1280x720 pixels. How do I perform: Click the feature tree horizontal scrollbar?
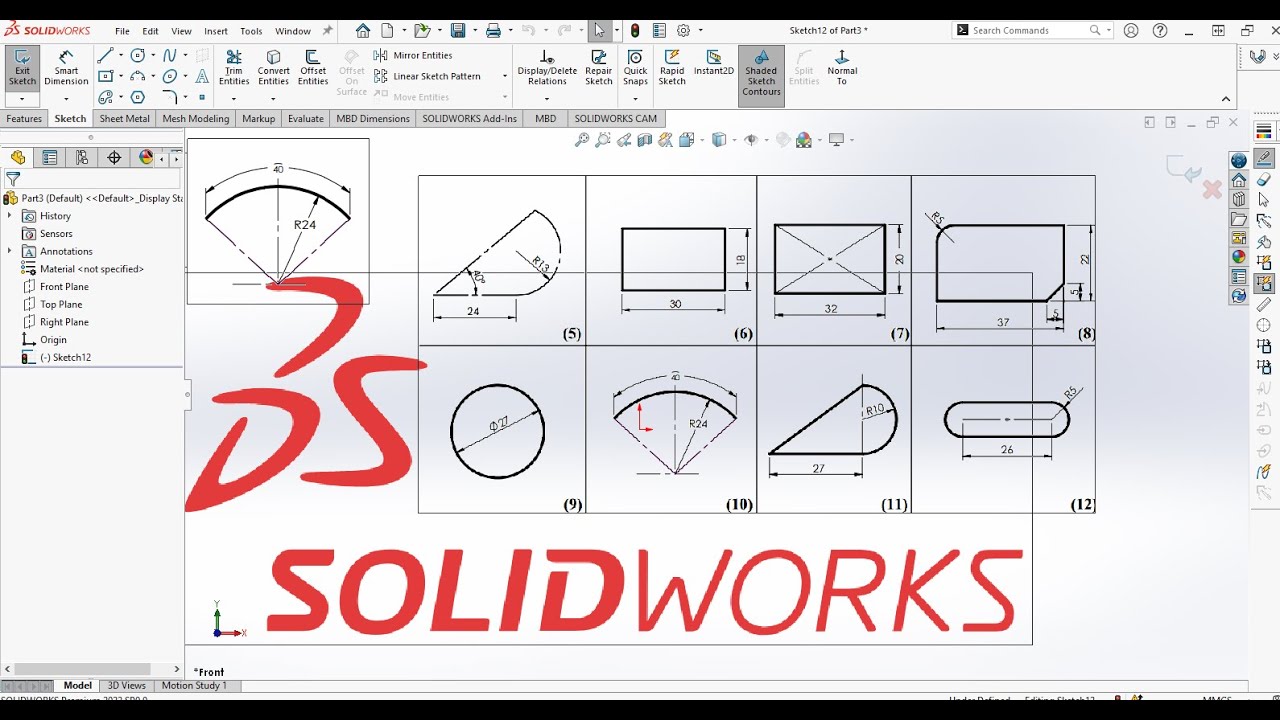pos(91,668)
